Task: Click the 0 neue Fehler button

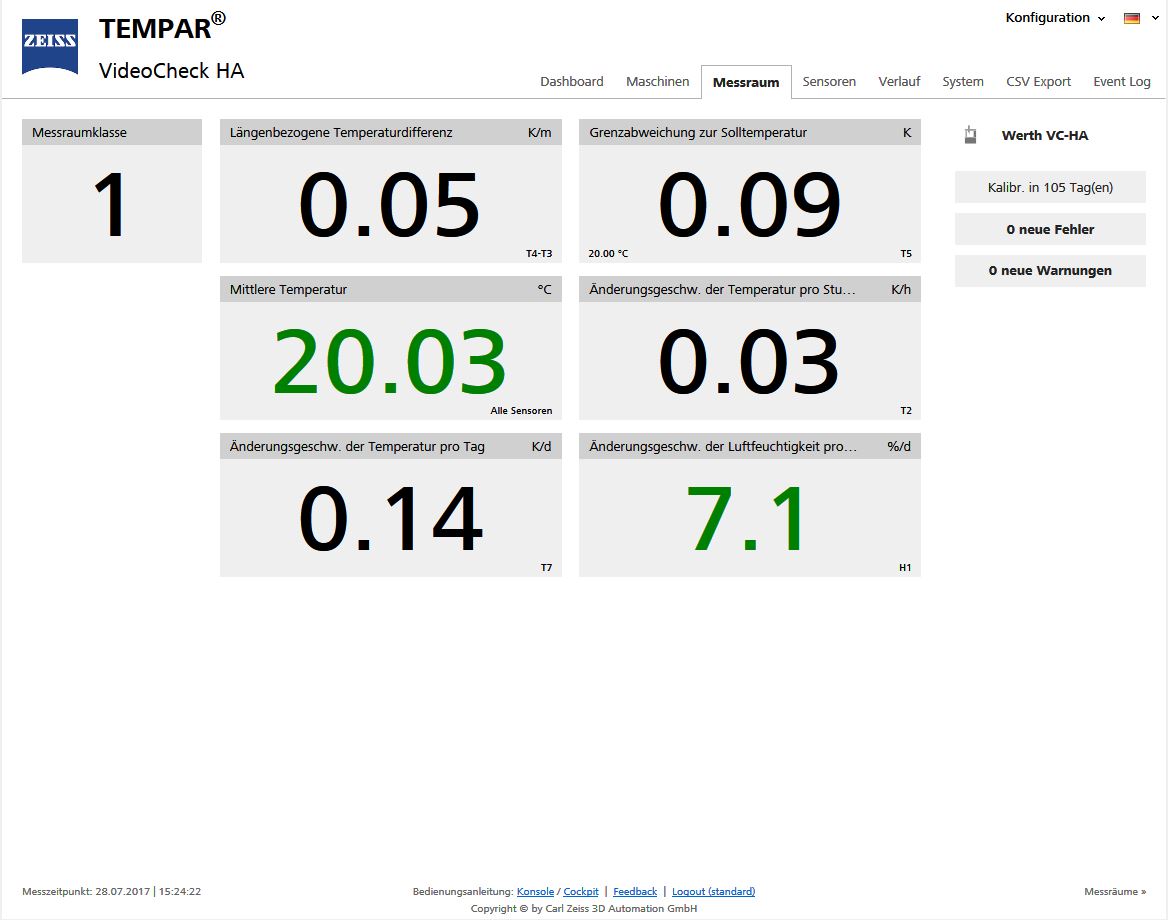Action: click(1050, 229)
